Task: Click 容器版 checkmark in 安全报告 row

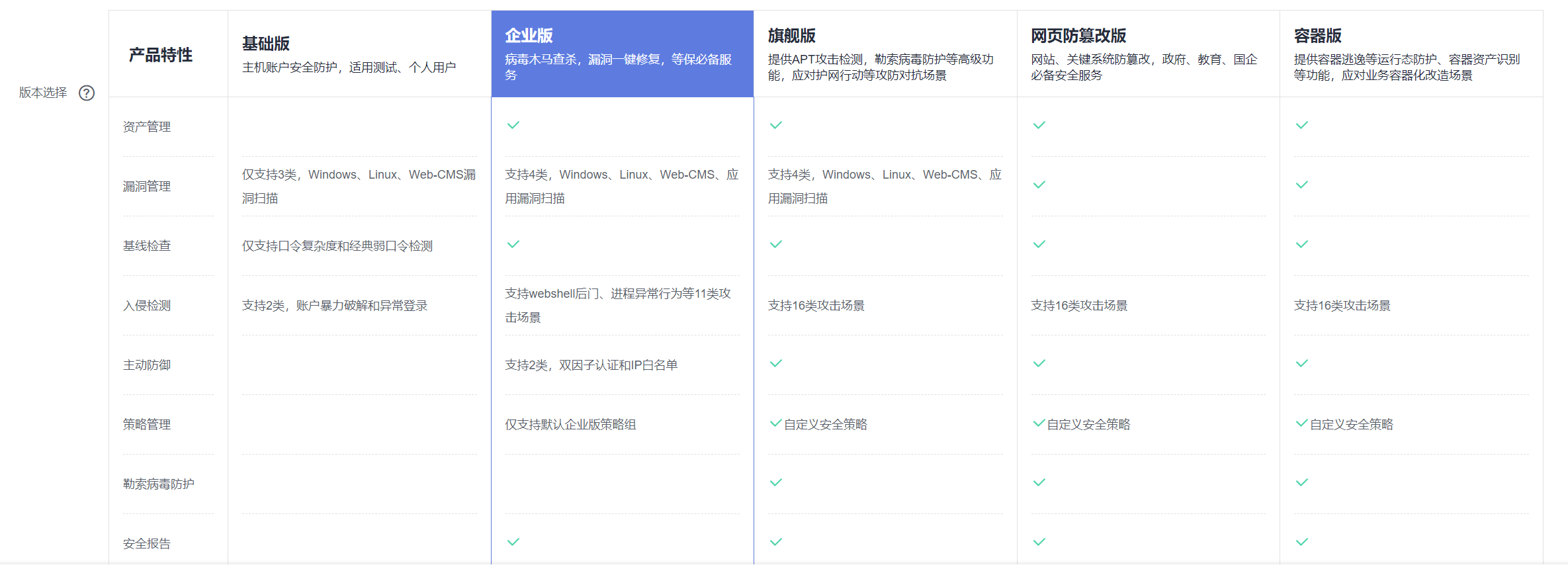Action: [1302, 542]
